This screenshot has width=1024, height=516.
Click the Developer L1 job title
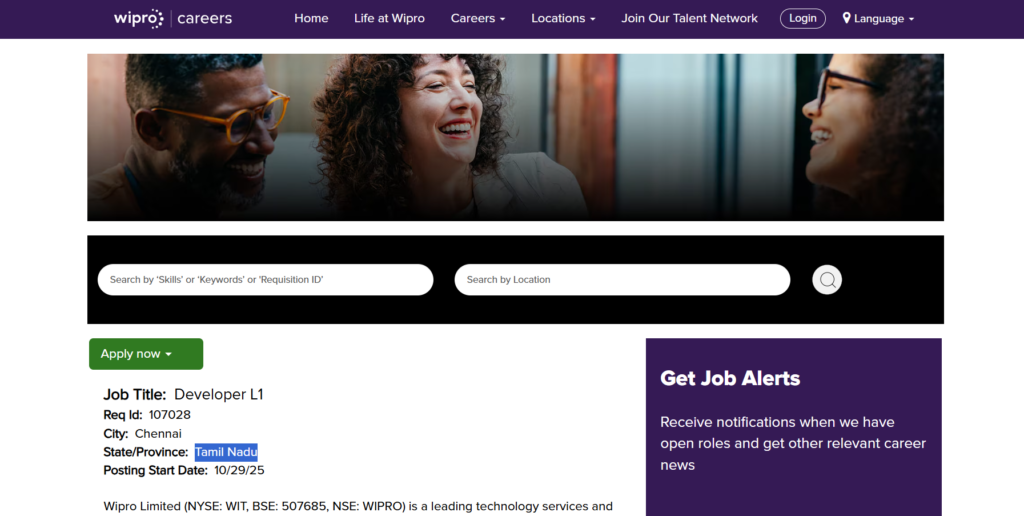pos(219,395)
